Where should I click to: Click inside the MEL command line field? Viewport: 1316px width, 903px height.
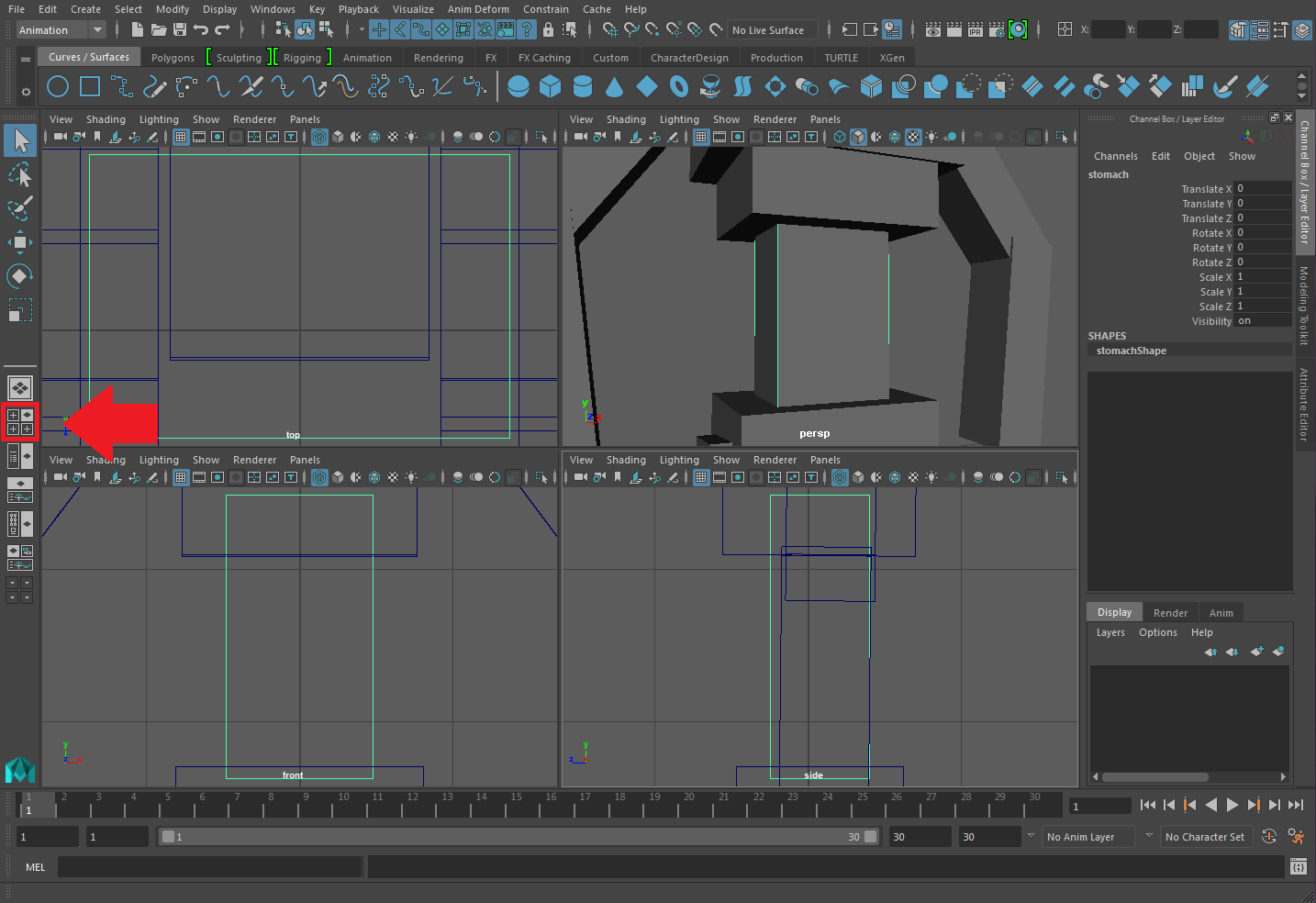(x=209, y=866)
